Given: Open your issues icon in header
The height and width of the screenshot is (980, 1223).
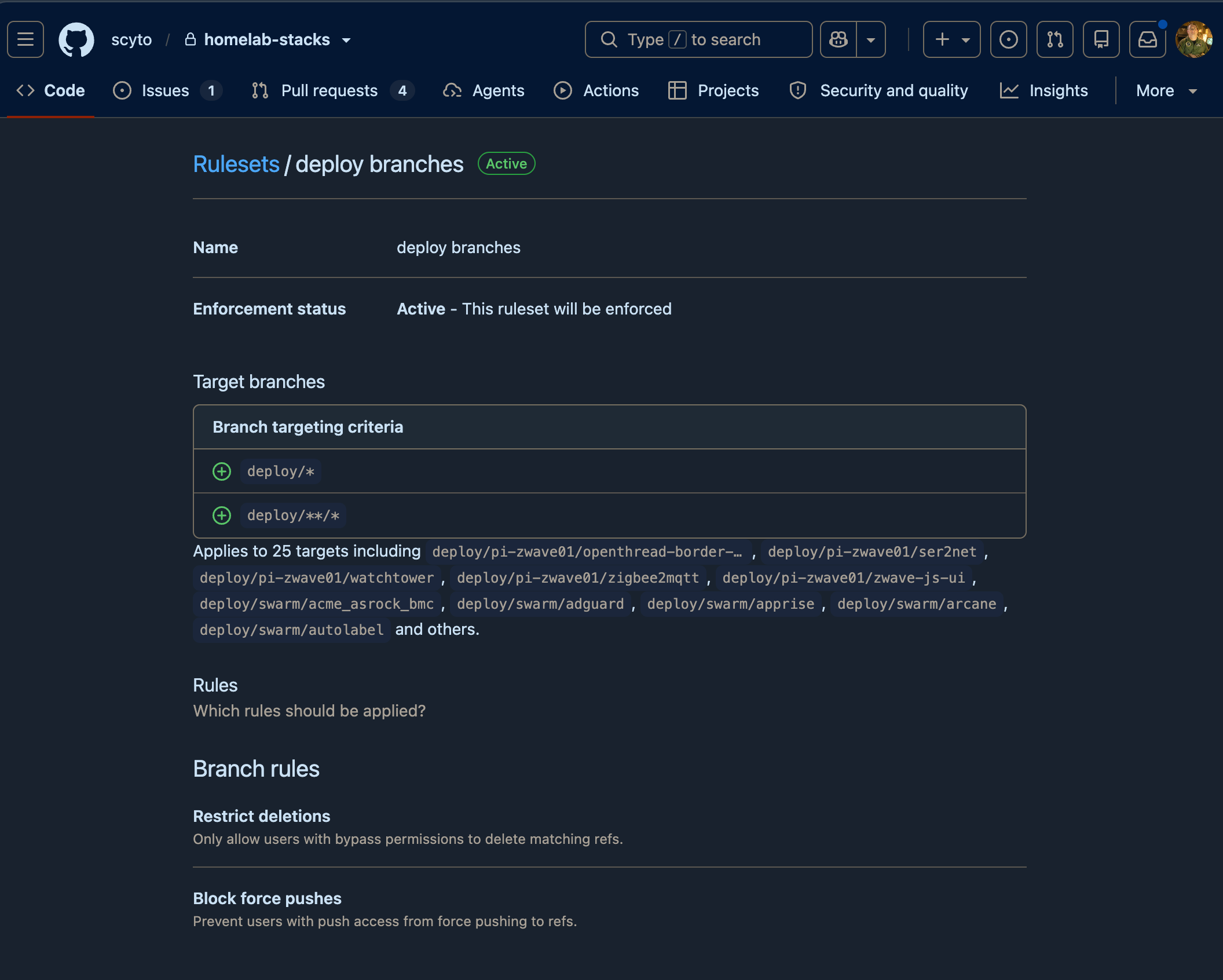Looking at the screenshot, I should pyautogui.click(x=1009, y=39).
